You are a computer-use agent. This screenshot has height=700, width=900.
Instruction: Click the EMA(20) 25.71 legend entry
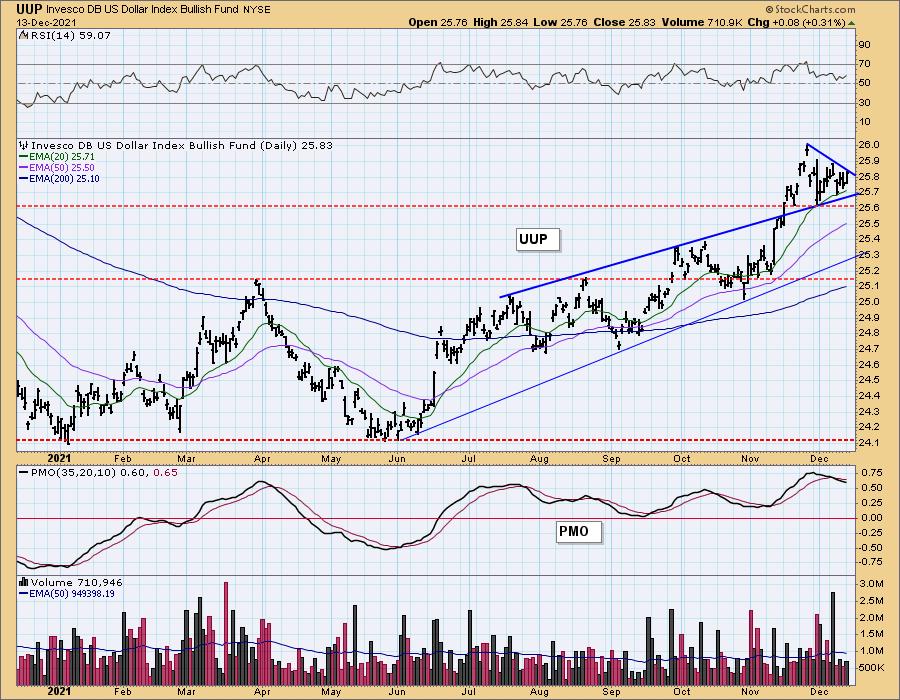pos(57,157)
